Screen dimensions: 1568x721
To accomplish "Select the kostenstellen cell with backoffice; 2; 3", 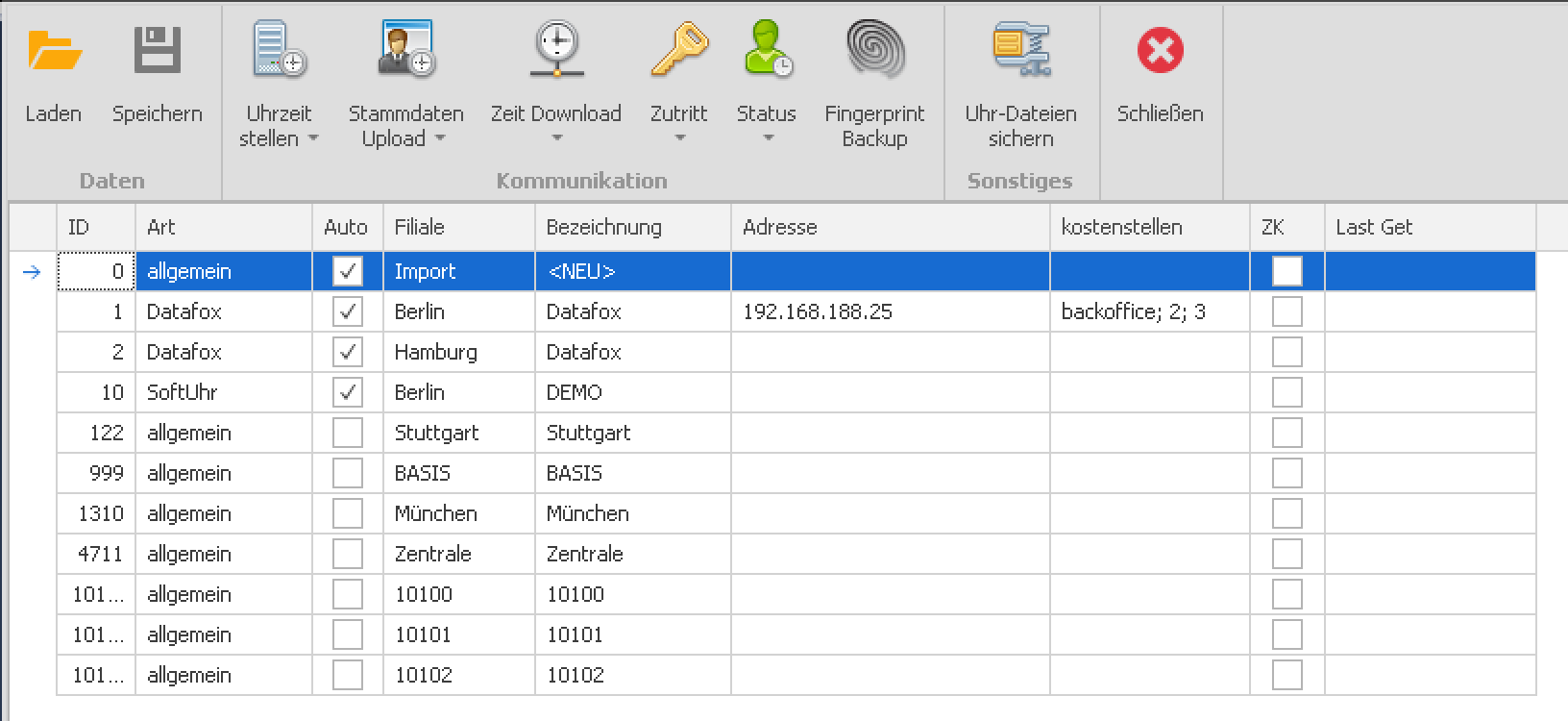I will pyautogui.click(x=1148, y=311).
